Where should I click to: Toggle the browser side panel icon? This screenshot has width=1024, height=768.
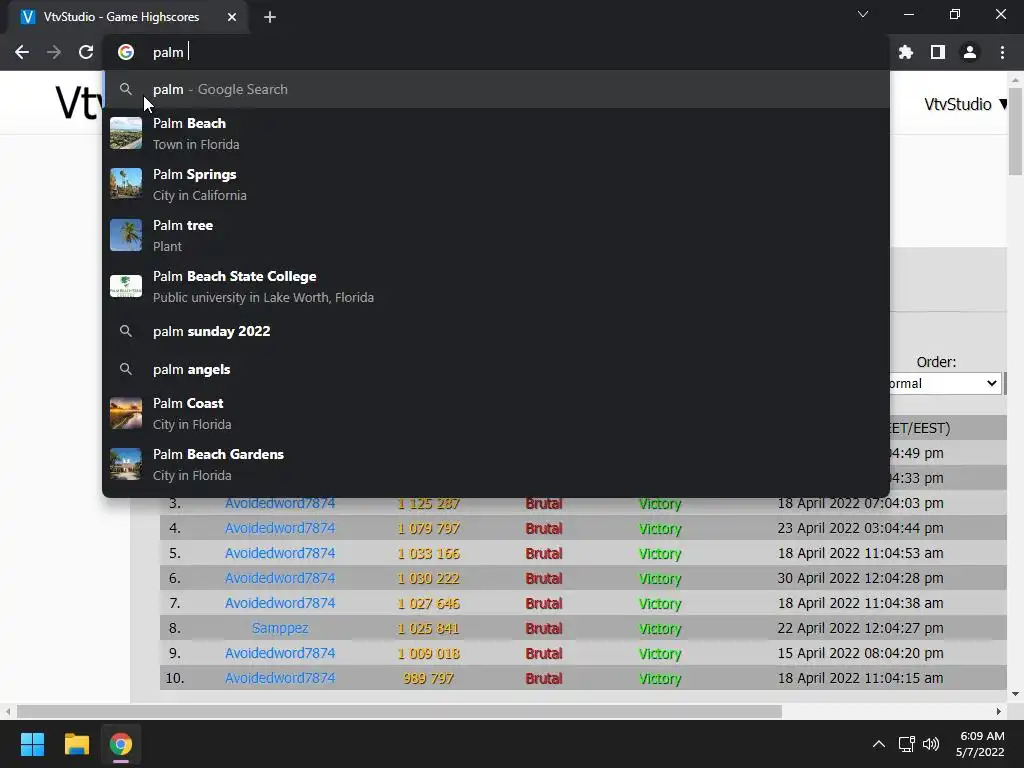pos(938,52)
